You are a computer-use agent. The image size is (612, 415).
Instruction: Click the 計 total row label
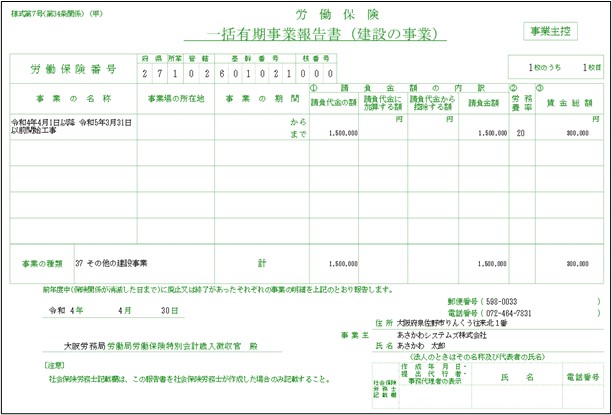coord(262,263)
